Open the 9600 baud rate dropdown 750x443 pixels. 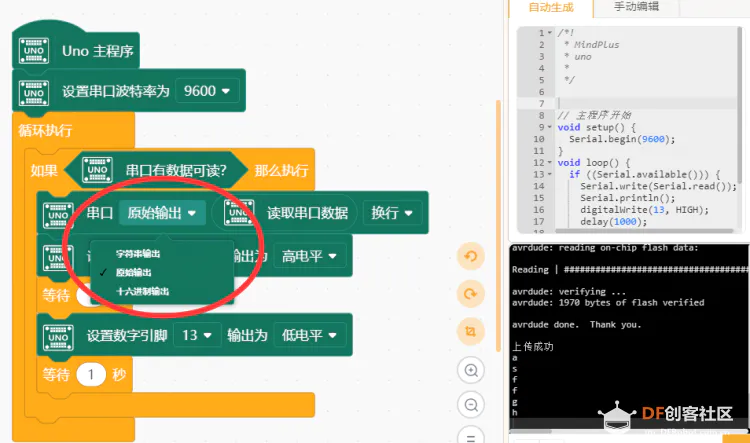(207, 91)
